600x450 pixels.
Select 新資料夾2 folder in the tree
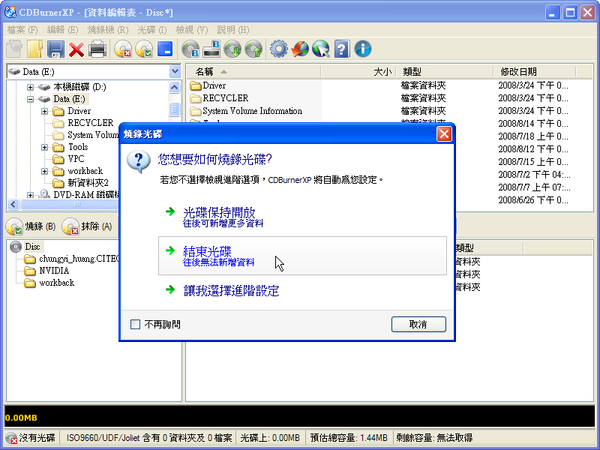[88, 183]
